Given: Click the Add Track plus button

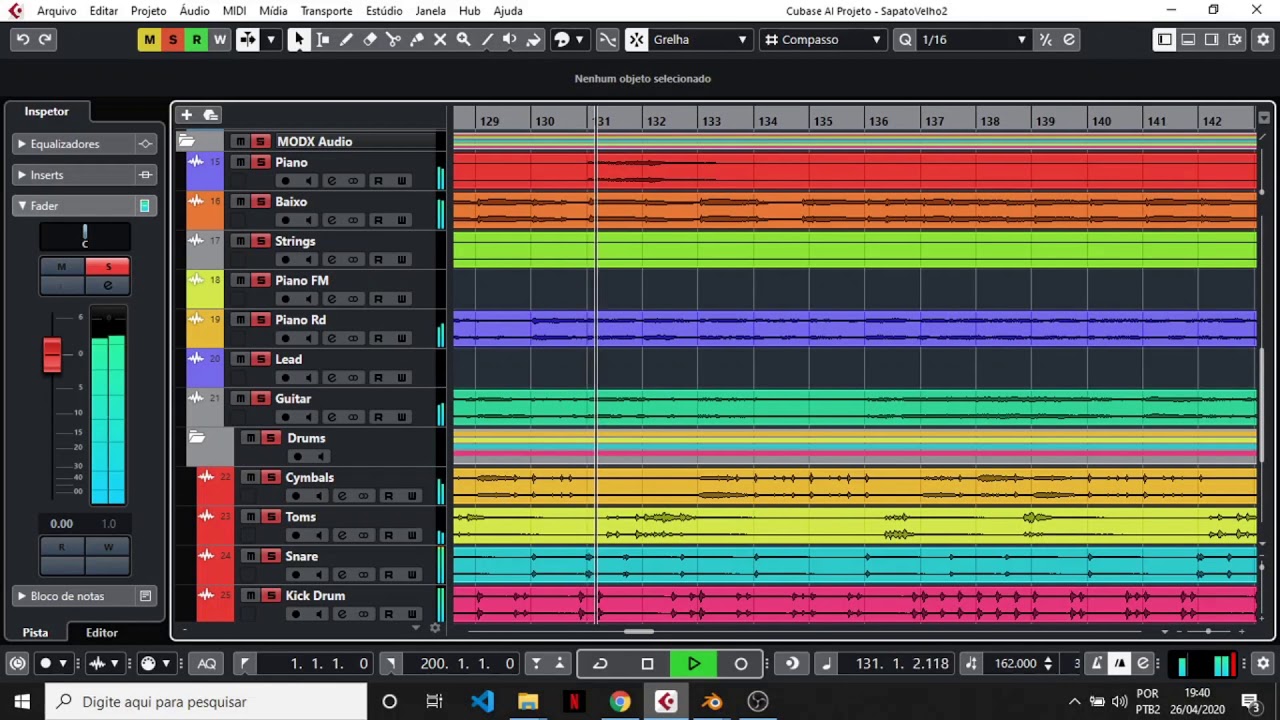Looking at the screenshot, I should point(186,115).
